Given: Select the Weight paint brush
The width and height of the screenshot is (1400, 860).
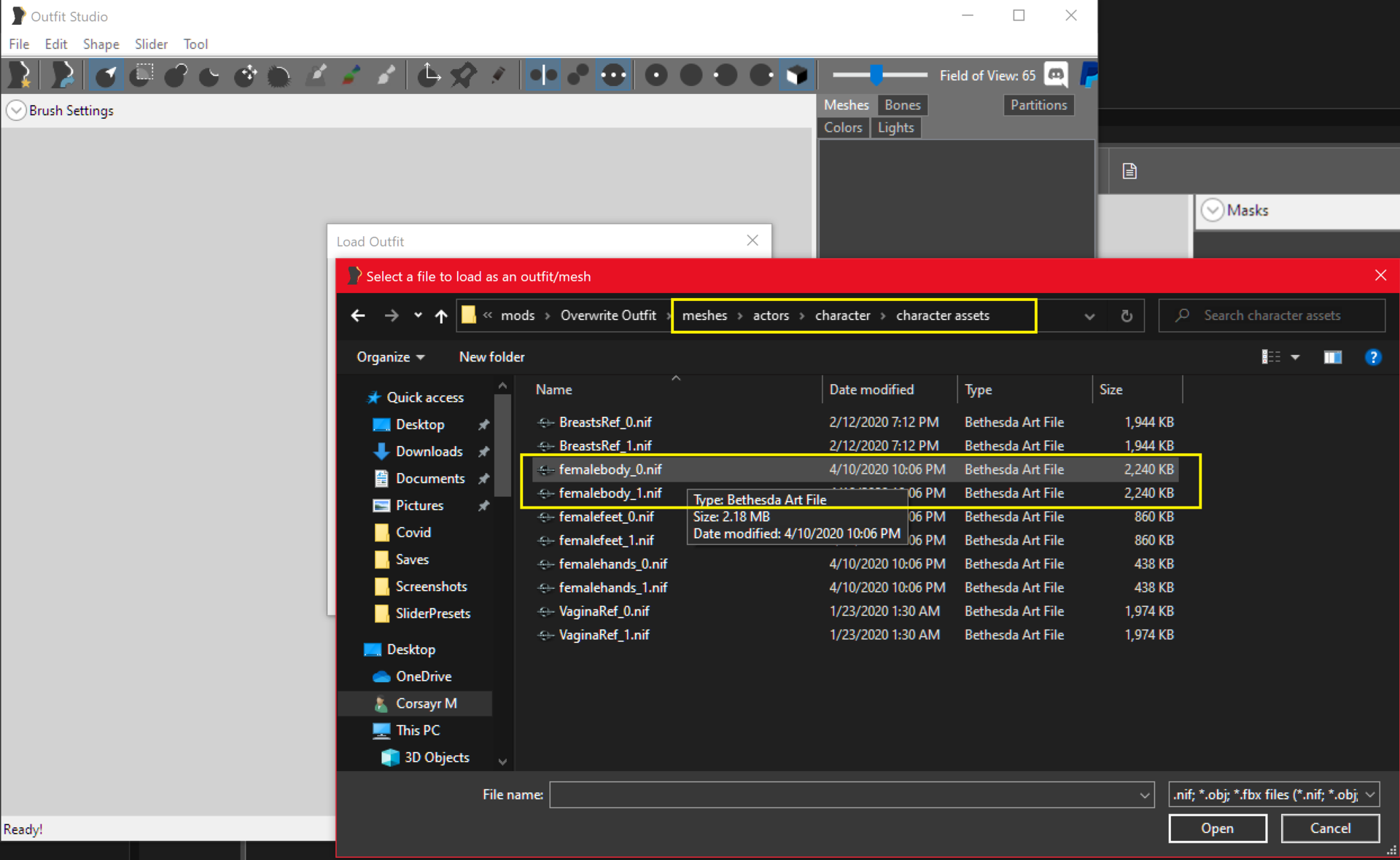Looking at the screenshot, I should point(317,75).
